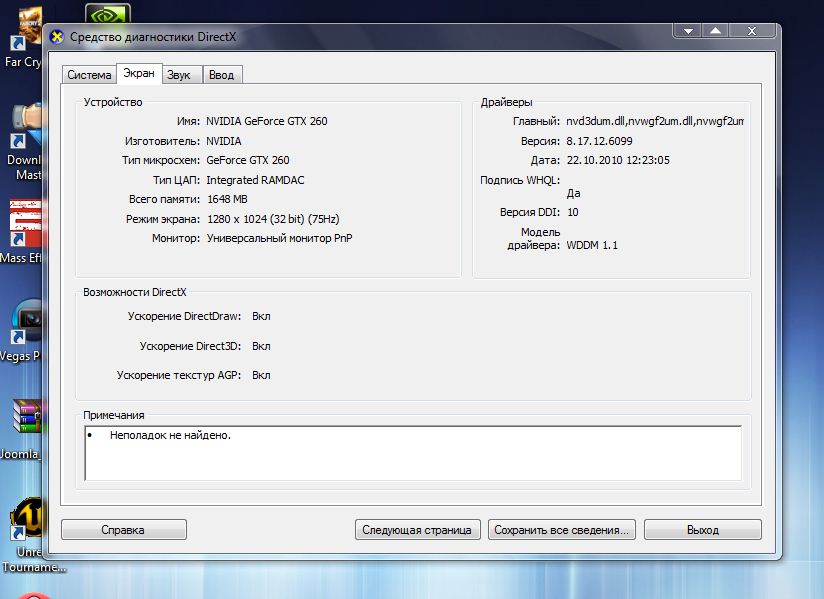This screenshot has height=599, width=824.
Task: Click Сохранить все сведения button
Action: point(562,530)
